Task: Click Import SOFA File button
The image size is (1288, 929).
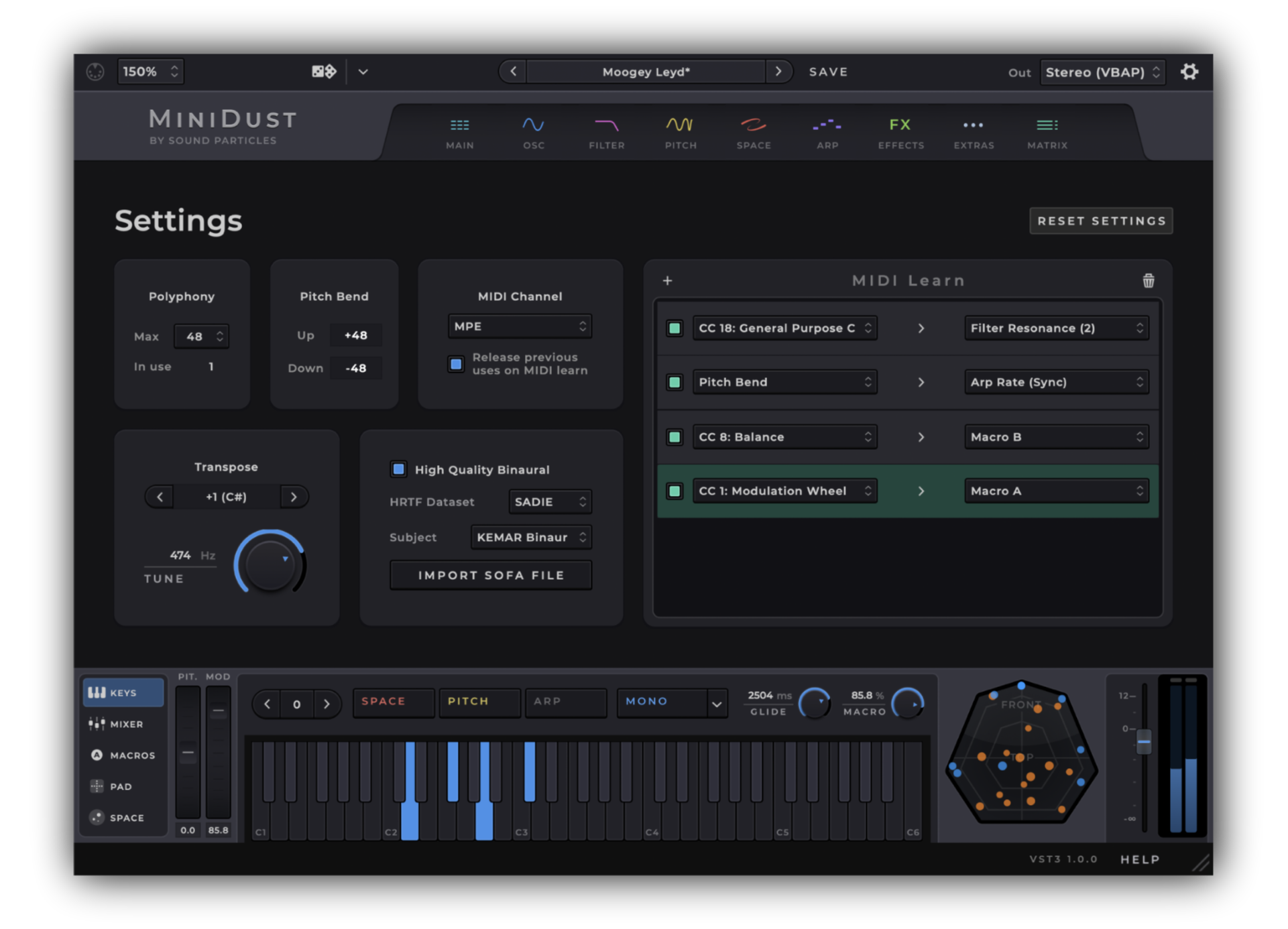Action: [x=491, y=575]
